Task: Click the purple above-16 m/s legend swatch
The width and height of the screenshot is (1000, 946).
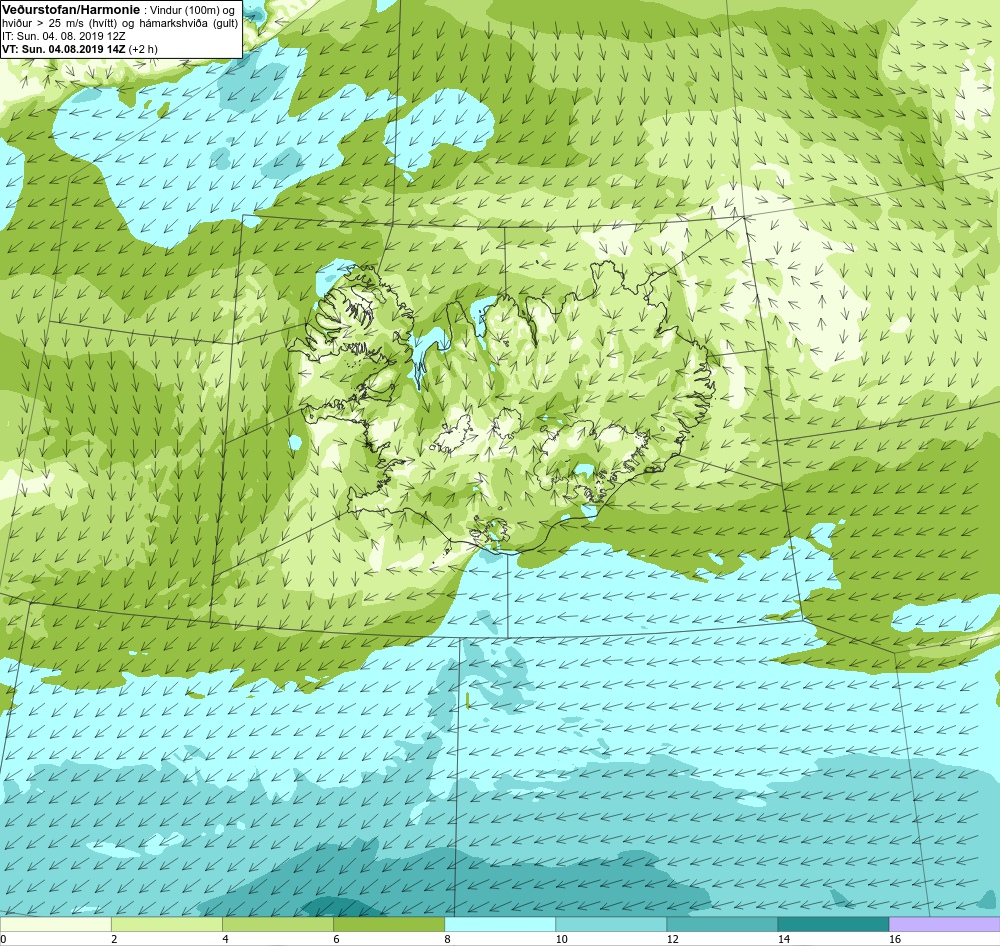Action: point(944,924)
